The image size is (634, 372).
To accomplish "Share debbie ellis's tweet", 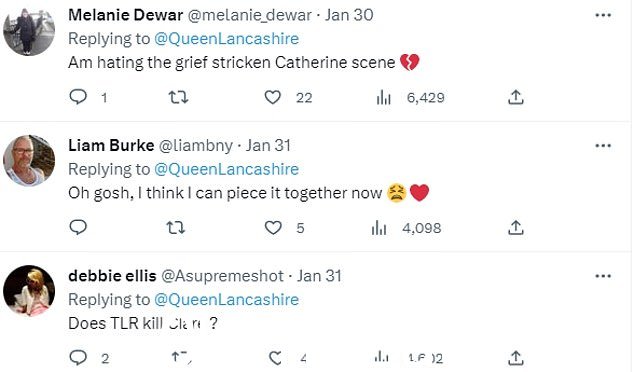I will (516, 358).
